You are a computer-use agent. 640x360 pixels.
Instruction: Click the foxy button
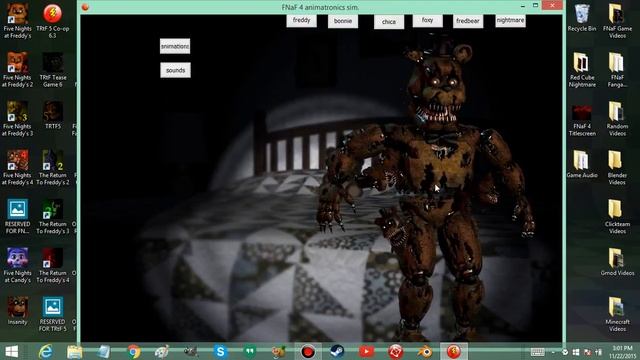[427, 20]
